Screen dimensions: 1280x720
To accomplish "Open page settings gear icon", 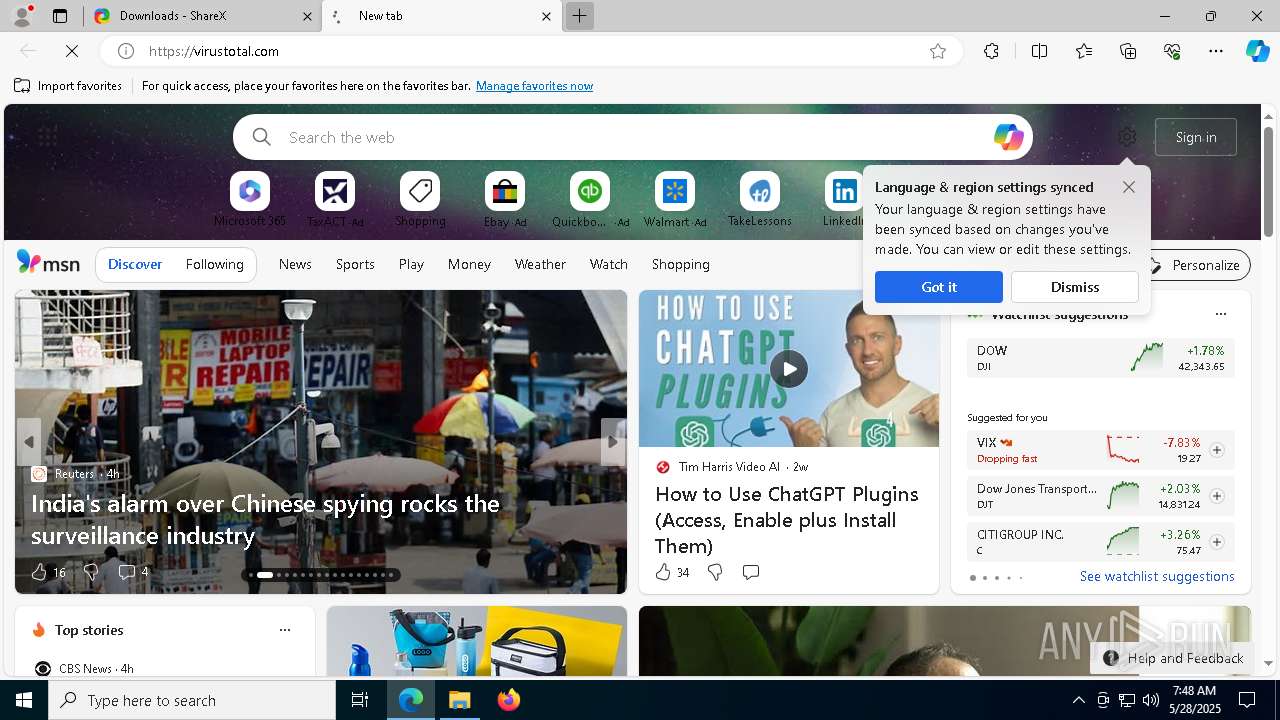I will (1127, 137).
